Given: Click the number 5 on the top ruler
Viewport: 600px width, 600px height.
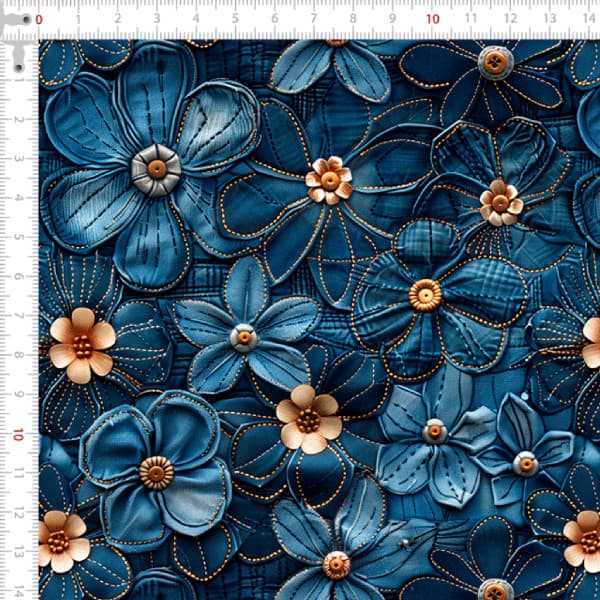Looking at the screenshot, I should (x=235, y=19).
